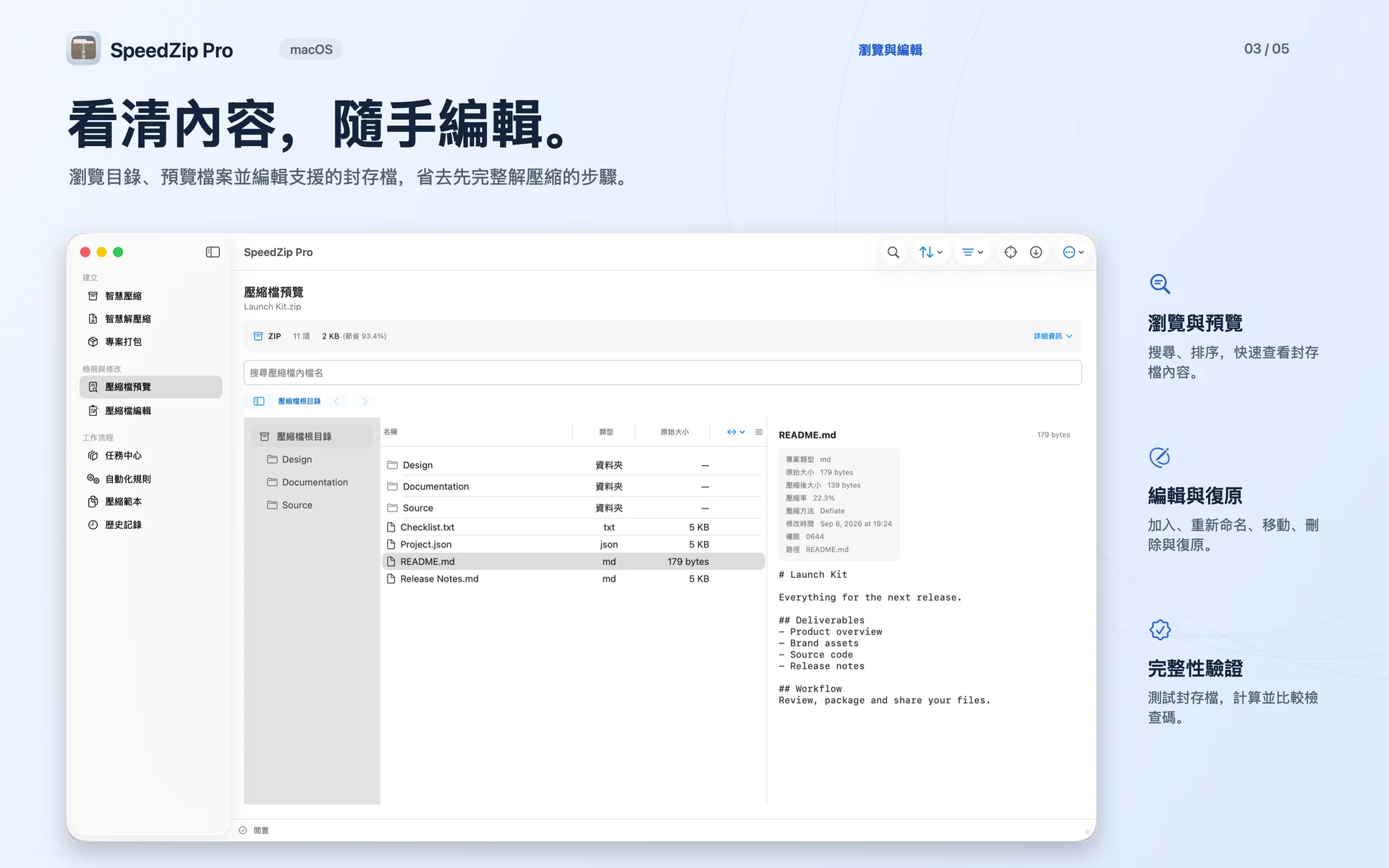This screenshot has height=868, width=1389.
Task: Click the 5 KB size of Checklist.txt
Action: pyautogui.click(x=699, y=527)
